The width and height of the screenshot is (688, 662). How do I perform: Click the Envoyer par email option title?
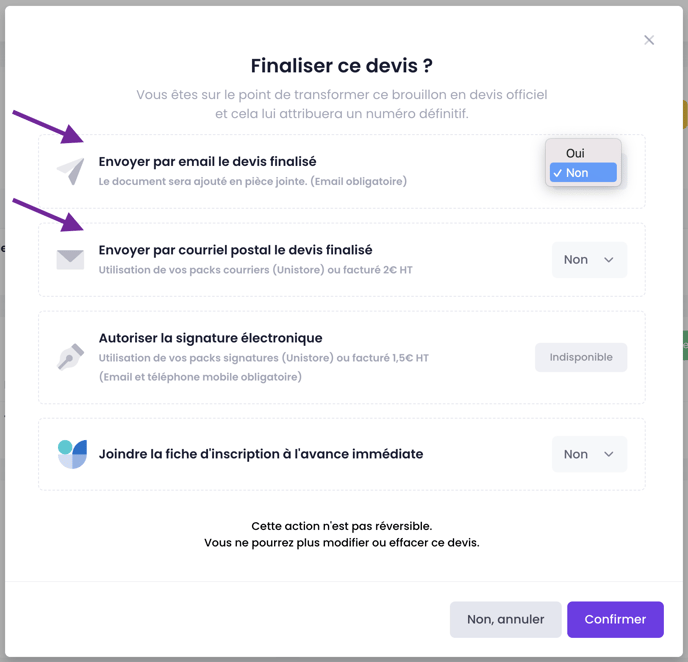click(x=207, y=161)
